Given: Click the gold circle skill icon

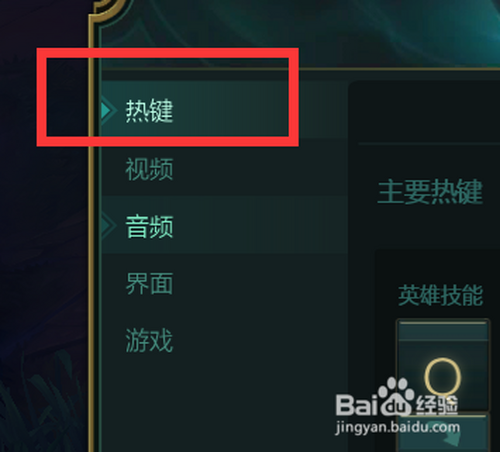Looking at the screenshot, I should [x=442, y=377].
